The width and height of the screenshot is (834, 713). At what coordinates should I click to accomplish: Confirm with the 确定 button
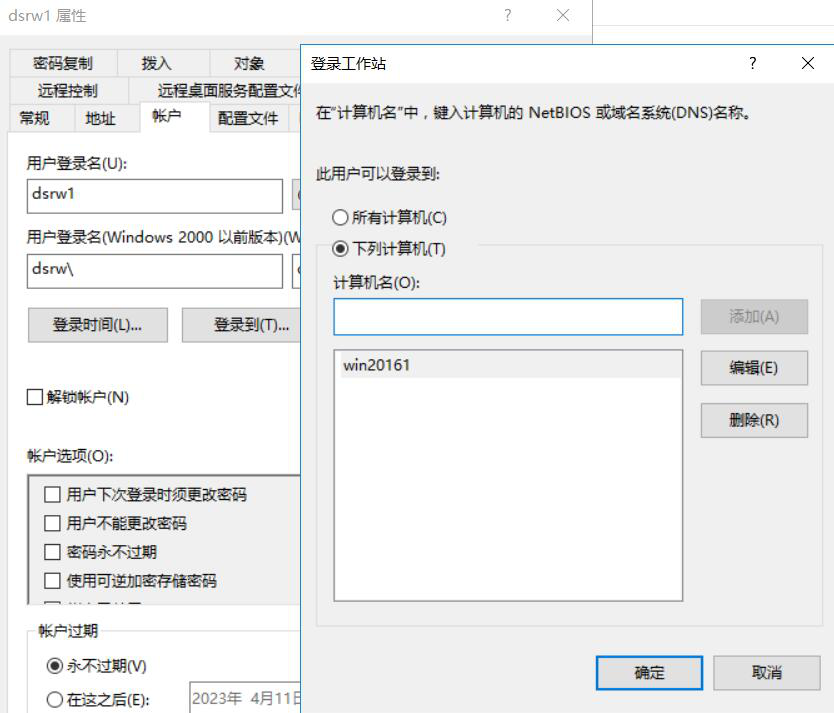click(x=649, y=673)
